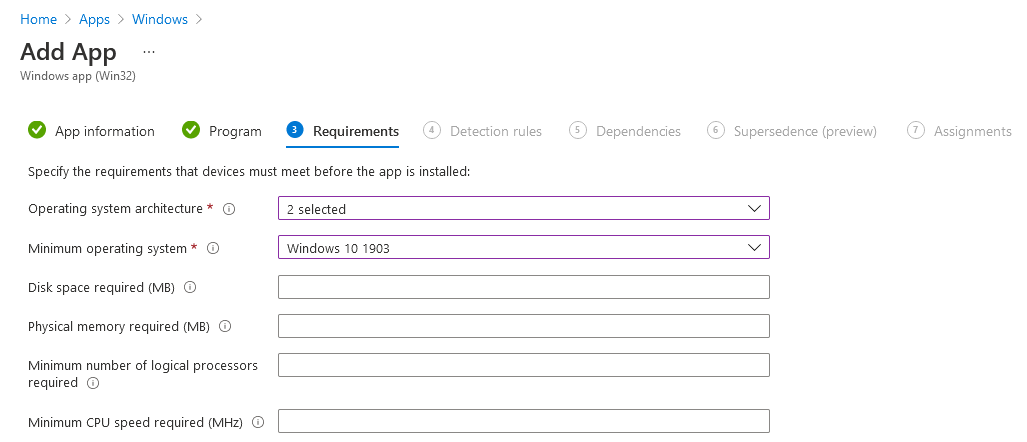Open the ellipsis menu beside Add App
Screen dimensions: 1027x442
pos(149,51)
